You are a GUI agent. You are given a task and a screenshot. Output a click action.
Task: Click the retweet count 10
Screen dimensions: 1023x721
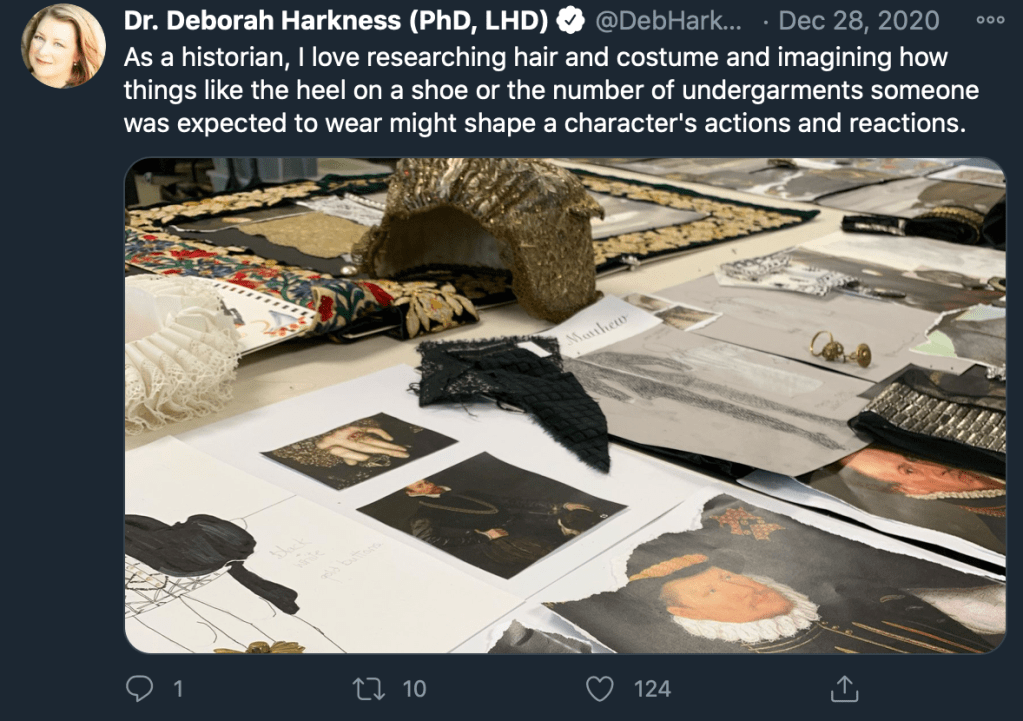(414, 689)
